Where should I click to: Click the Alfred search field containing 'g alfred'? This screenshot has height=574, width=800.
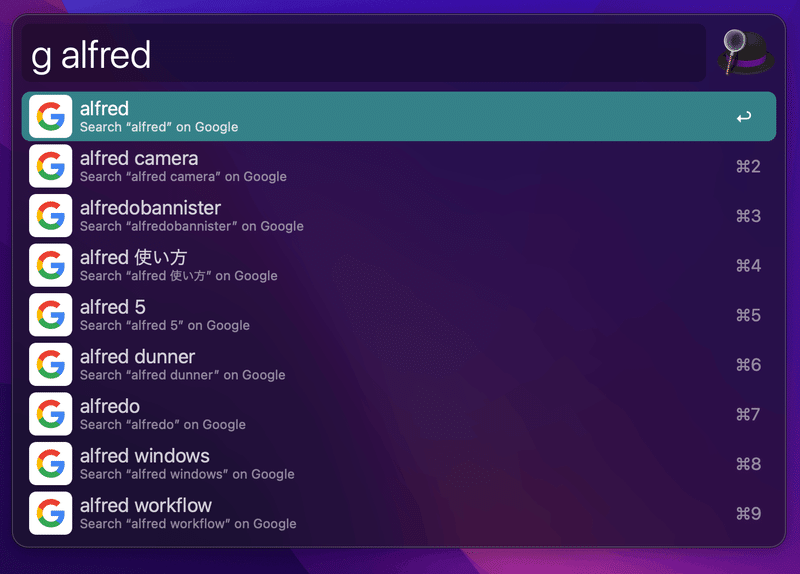click(364, 53)
